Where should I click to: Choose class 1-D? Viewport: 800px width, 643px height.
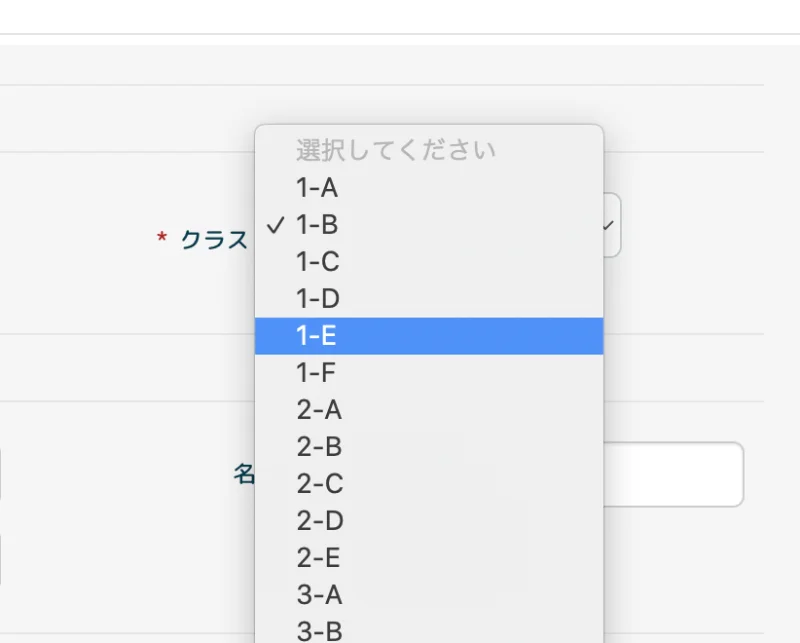click(x=429, y=299)
